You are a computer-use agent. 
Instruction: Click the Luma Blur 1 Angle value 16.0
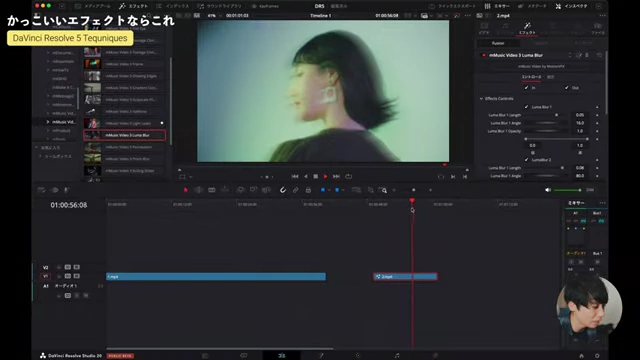[x=580, y=123]
